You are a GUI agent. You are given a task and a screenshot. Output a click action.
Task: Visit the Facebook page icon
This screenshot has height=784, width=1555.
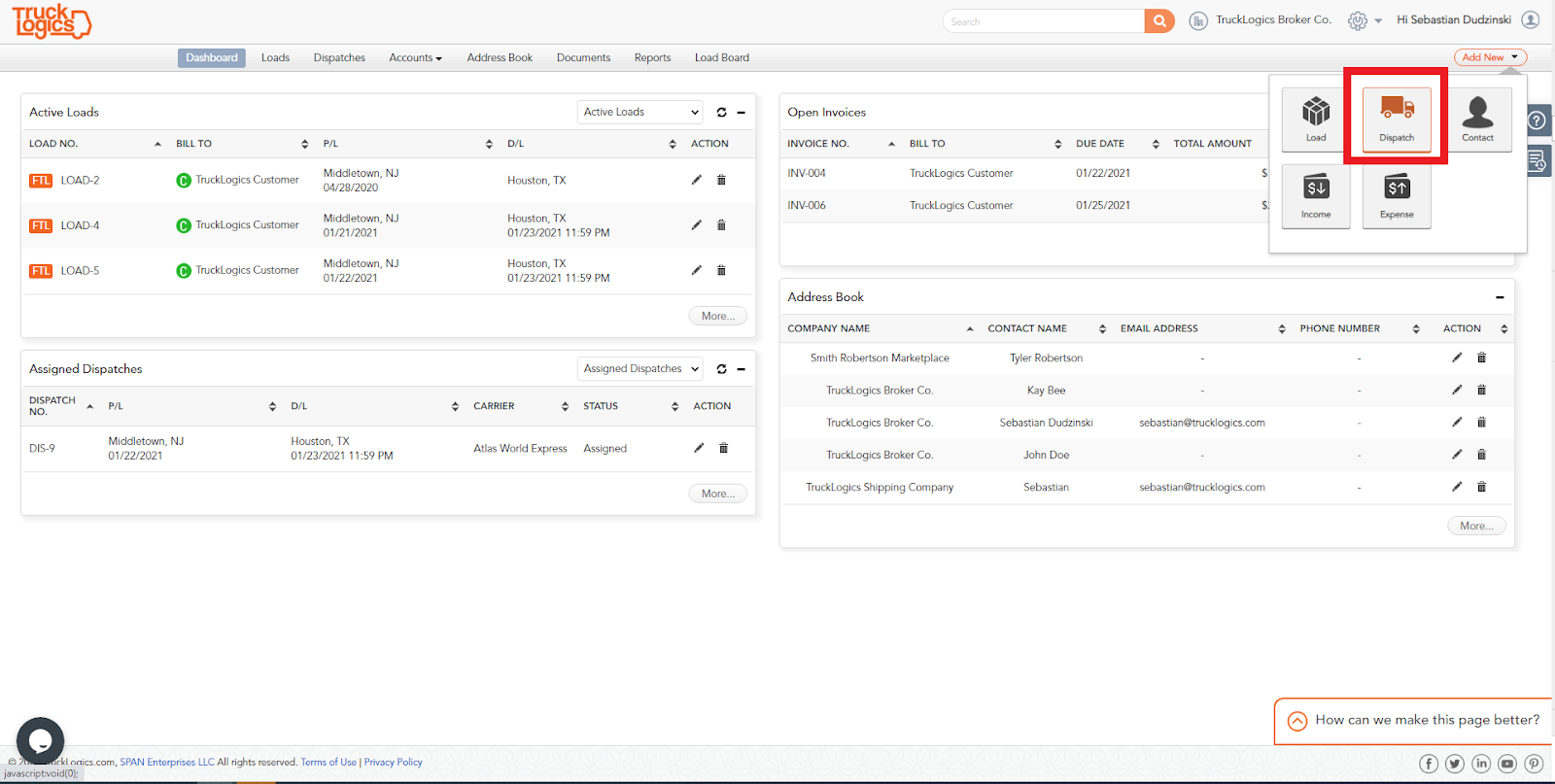(x=1429, y=764)
